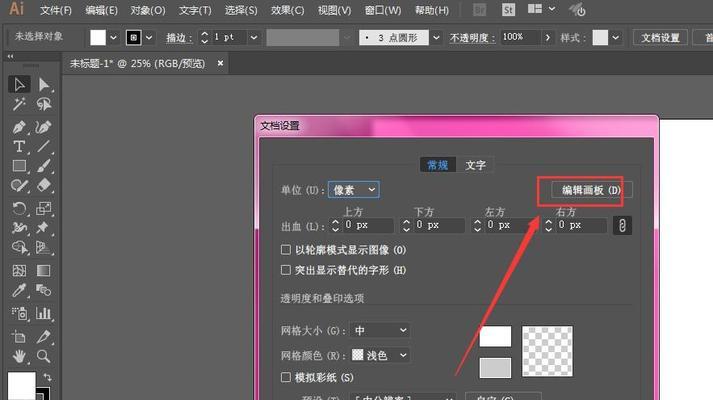Screen dimensions: 713x400
Task: Select the Zoom magnifier tool
Action: coord(44,356)
